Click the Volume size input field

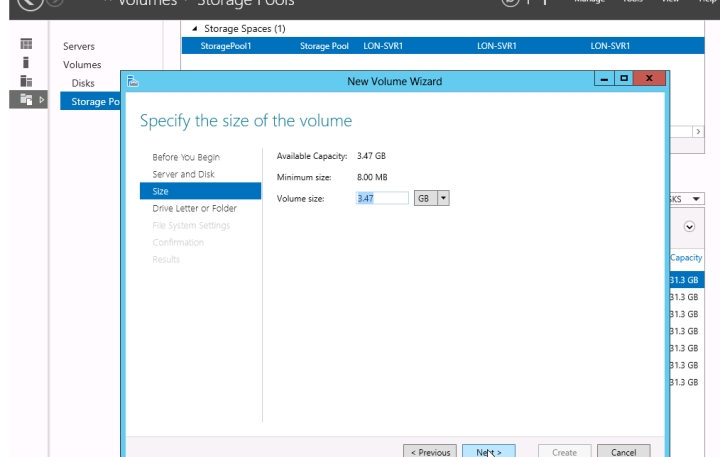click(382, 199)
